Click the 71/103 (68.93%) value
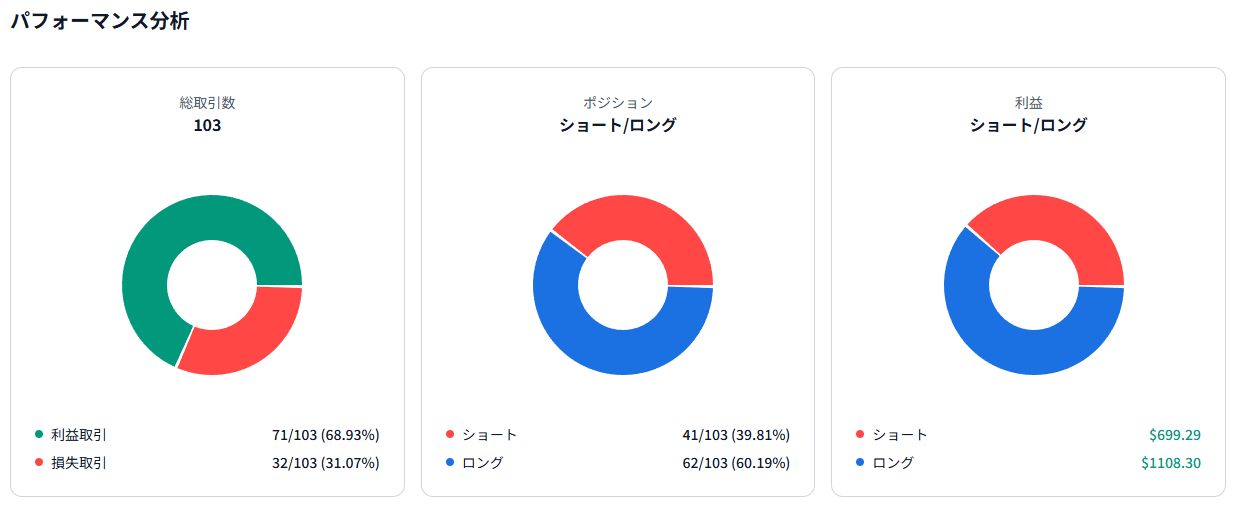Screen dimensions: 1241x513 point(325,435)
